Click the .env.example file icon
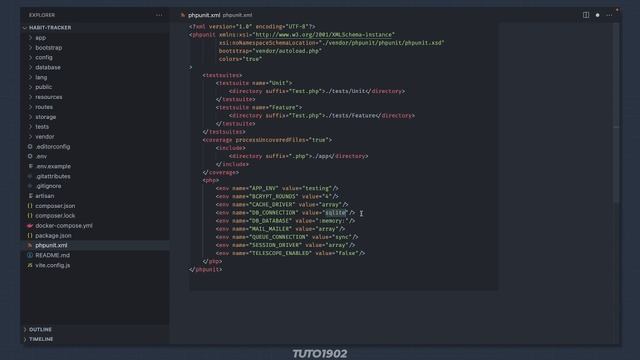This screenshot has width=640, height=360. point(30,166)
